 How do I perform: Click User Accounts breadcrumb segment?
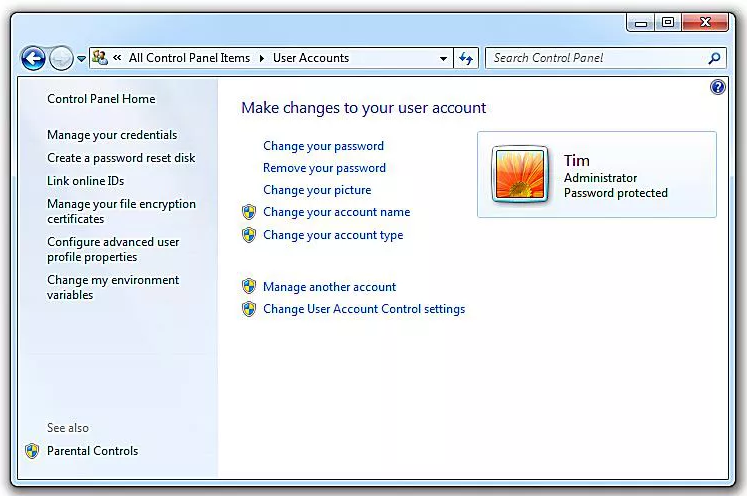[311, 58]
